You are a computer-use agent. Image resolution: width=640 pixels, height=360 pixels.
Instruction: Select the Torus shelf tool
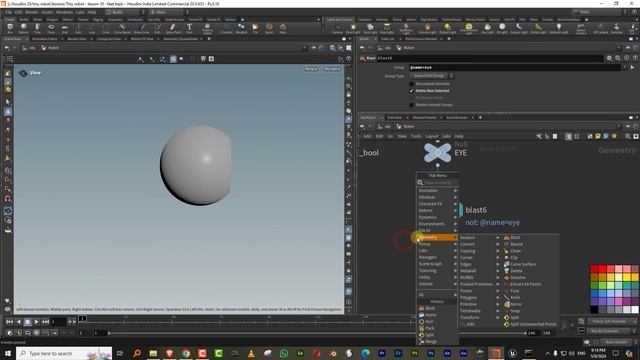pyautogui.click(x=51, y=28)
